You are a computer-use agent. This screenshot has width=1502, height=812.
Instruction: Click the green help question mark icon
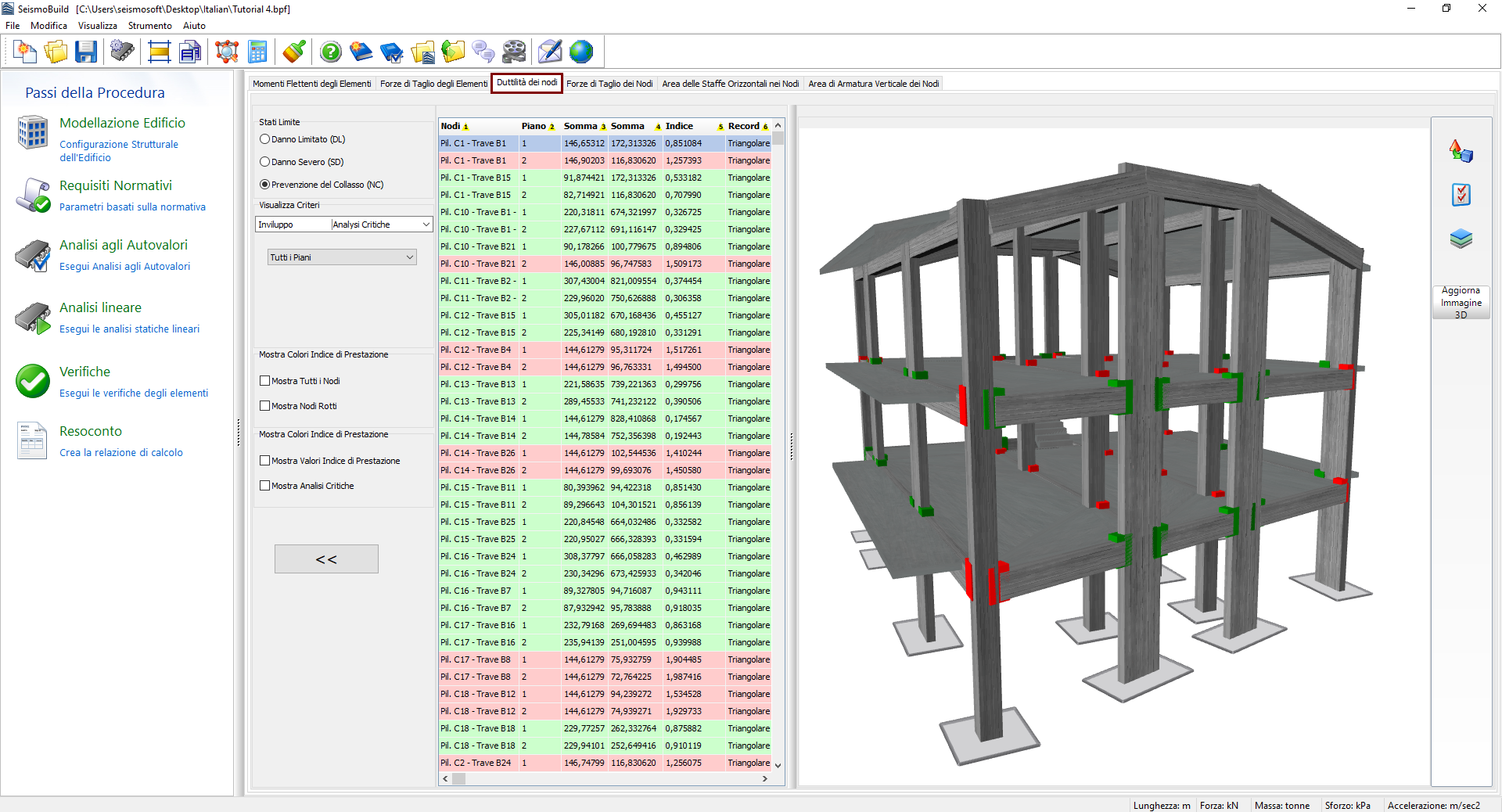331,52
